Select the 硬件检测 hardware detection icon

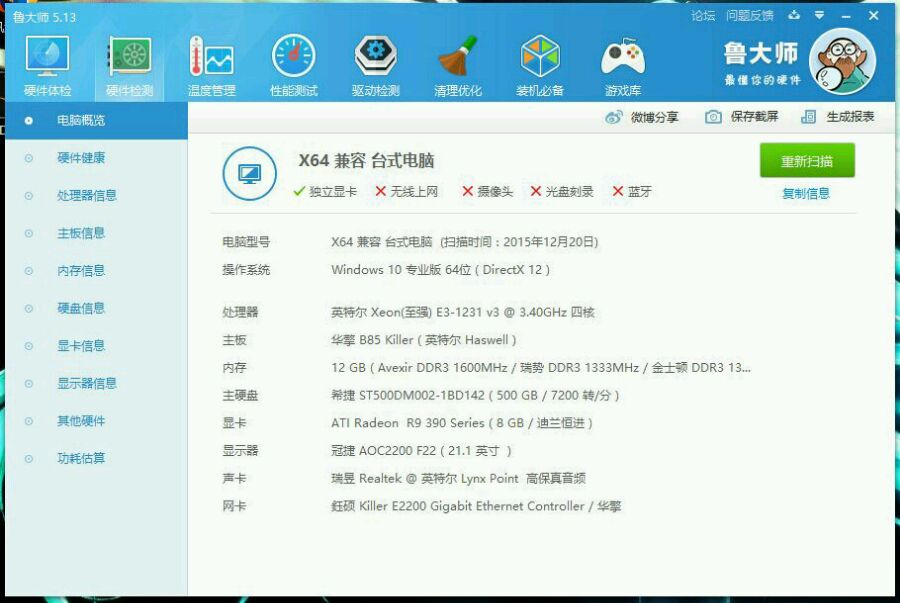pyautogui.click(x=130, y=65)
